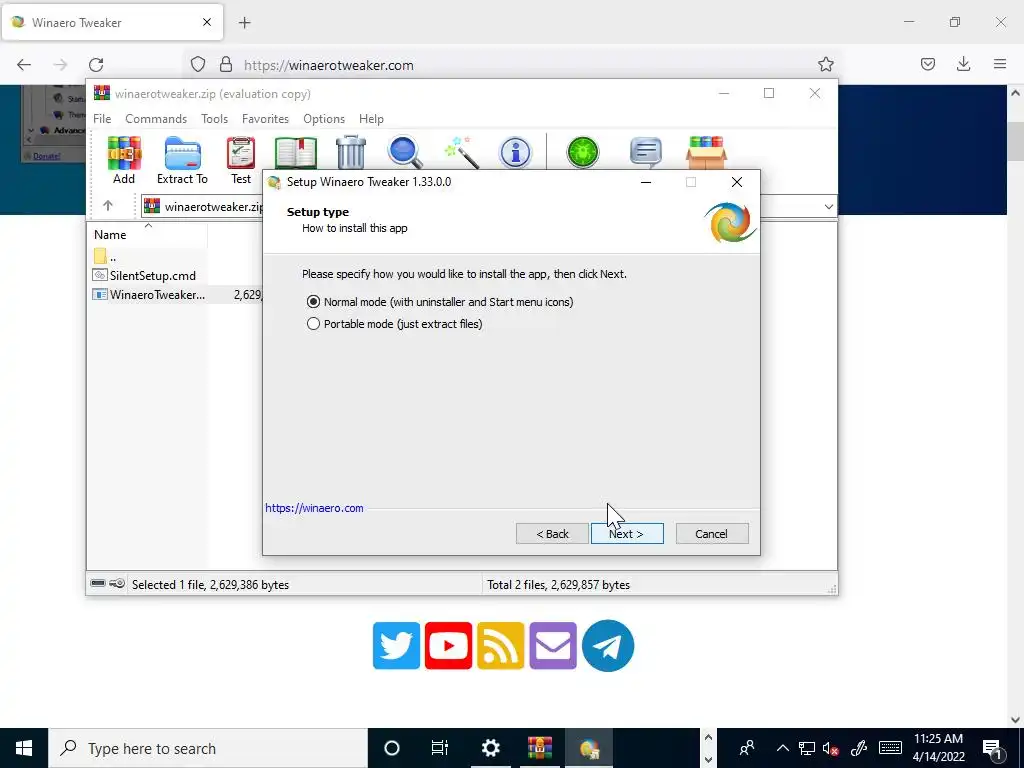Open the Options menu in WinRAR

(x=324, y=119)
